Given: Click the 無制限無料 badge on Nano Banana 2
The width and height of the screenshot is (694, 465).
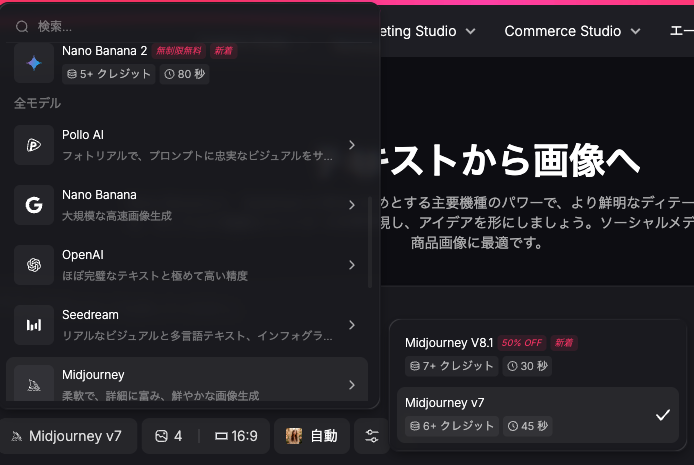Looking at the screenshot, I should pyautogui.click(x=178, y=51).
